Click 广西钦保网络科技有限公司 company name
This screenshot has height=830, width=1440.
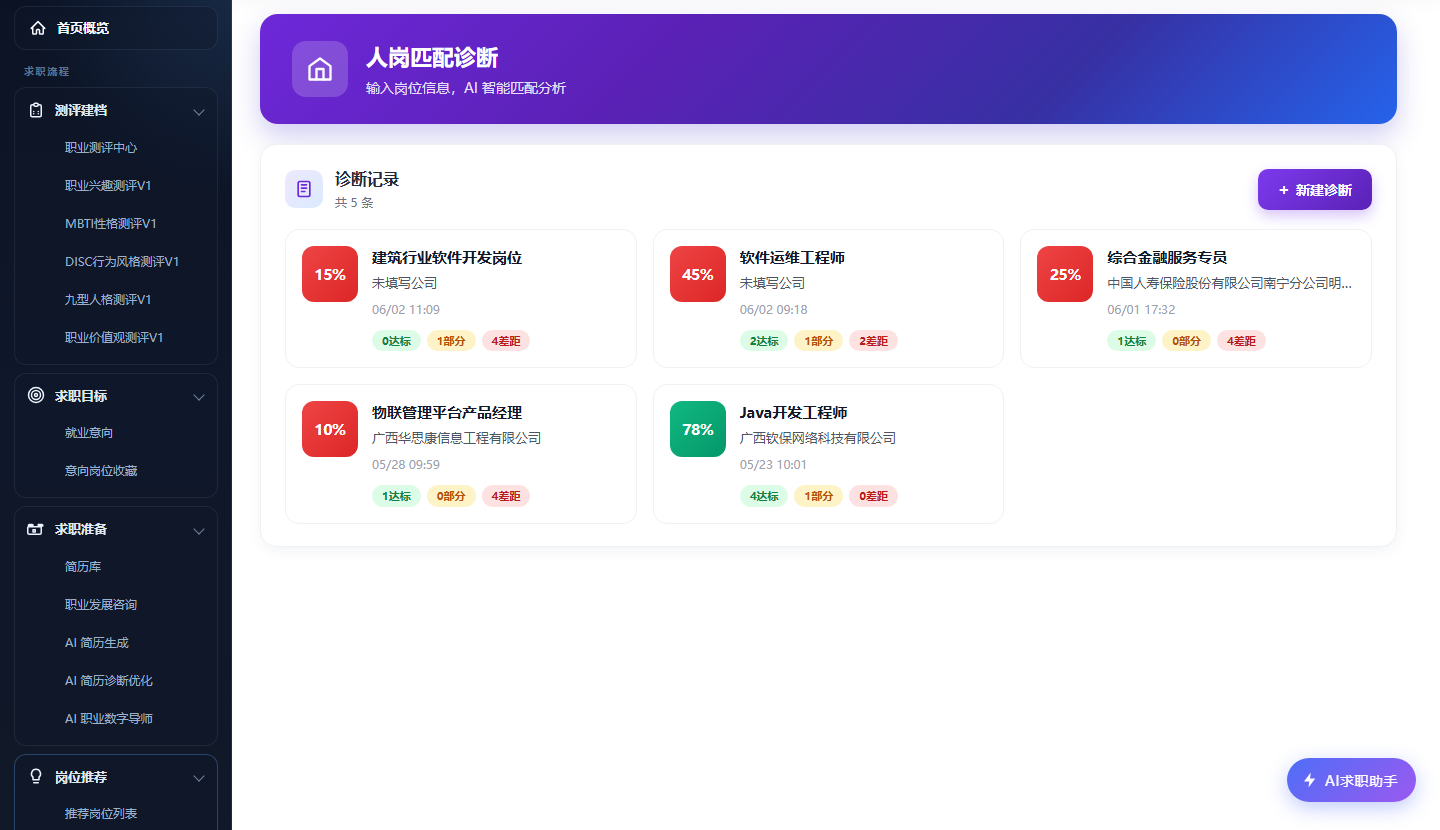(818, 438)
